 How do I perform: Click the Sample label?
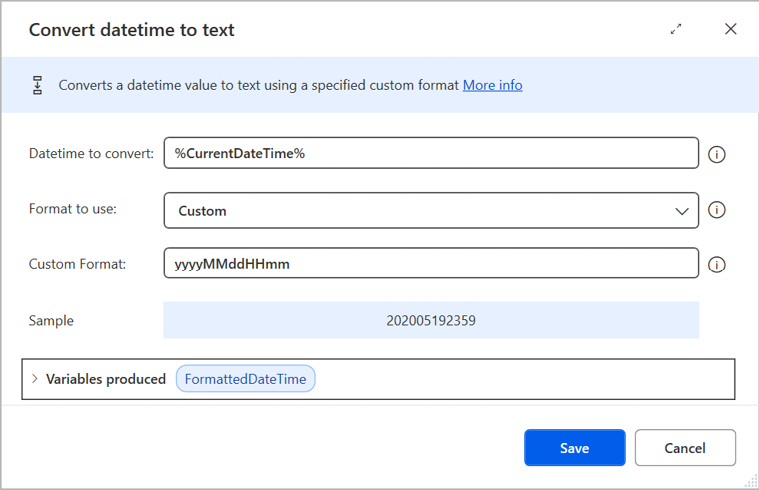point(51,321)
